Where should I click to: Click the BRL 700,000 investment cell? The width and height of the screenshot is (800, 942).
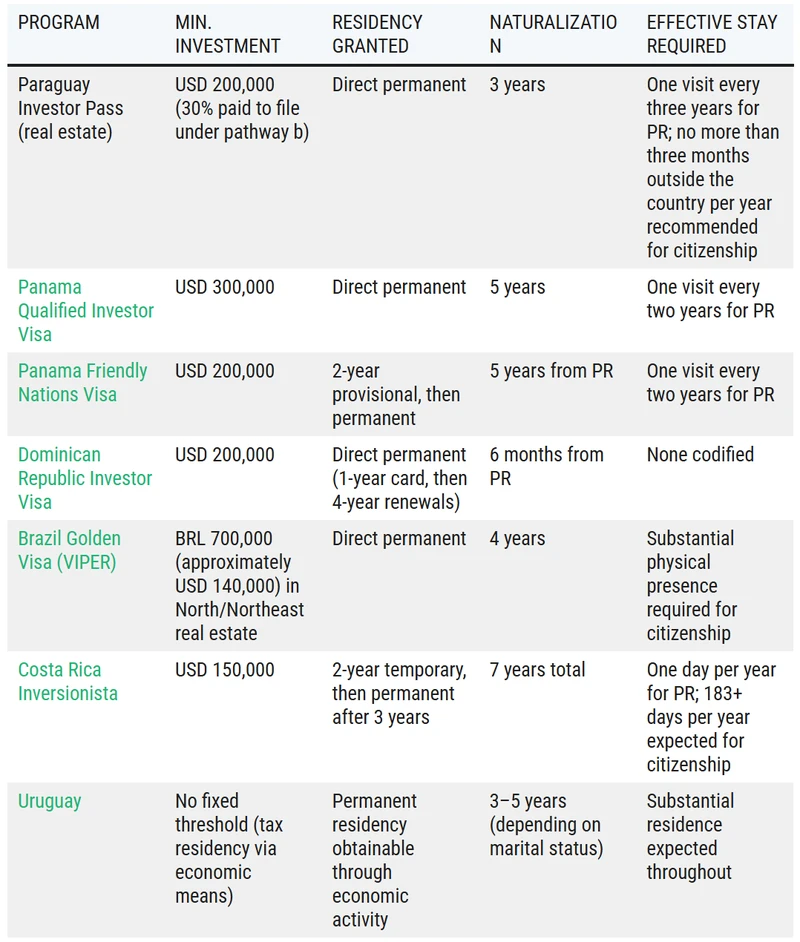coord(240,585)
